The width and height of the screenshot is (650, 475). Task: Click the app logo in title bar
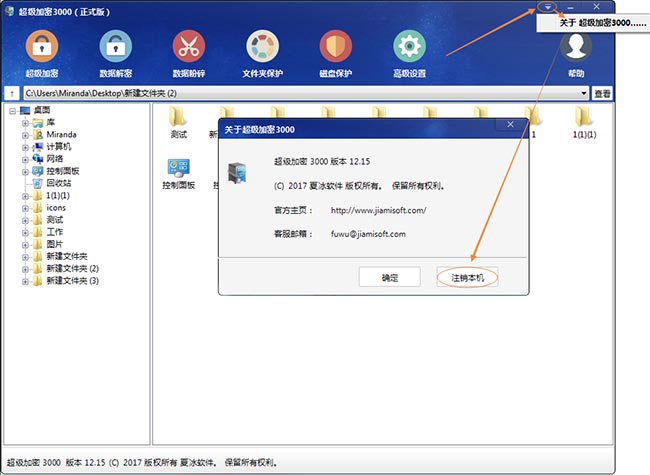[x=9, y=12]
